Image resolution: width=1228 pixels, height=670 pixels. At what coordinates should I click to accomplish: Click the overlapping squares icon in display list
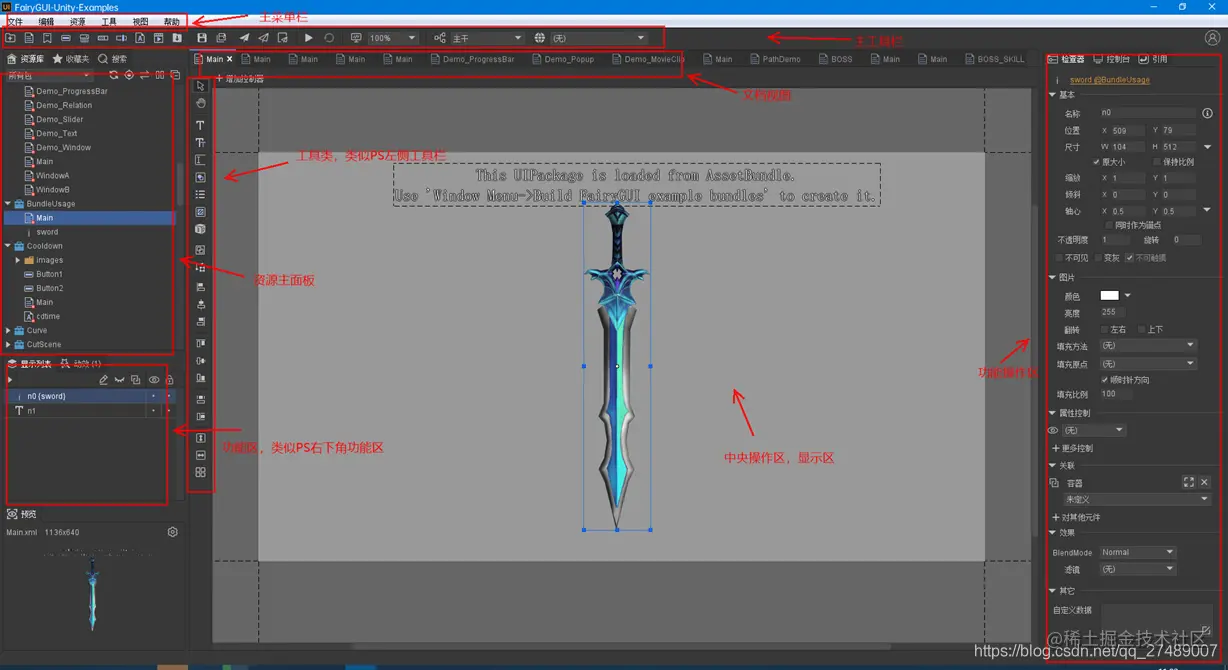click(136, 380)
